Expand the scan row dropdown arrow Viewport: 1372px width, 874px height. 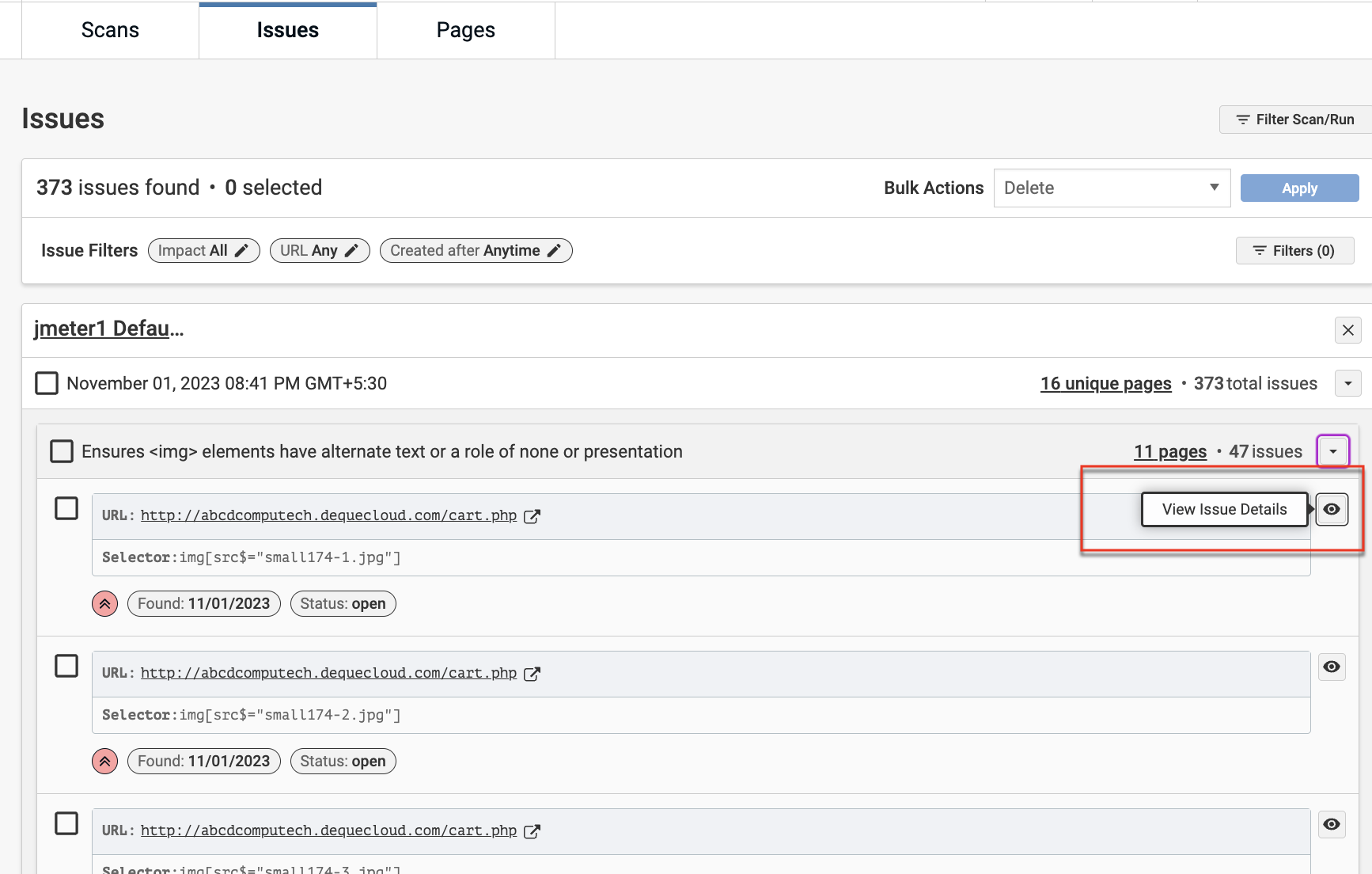pos(1348,384)
